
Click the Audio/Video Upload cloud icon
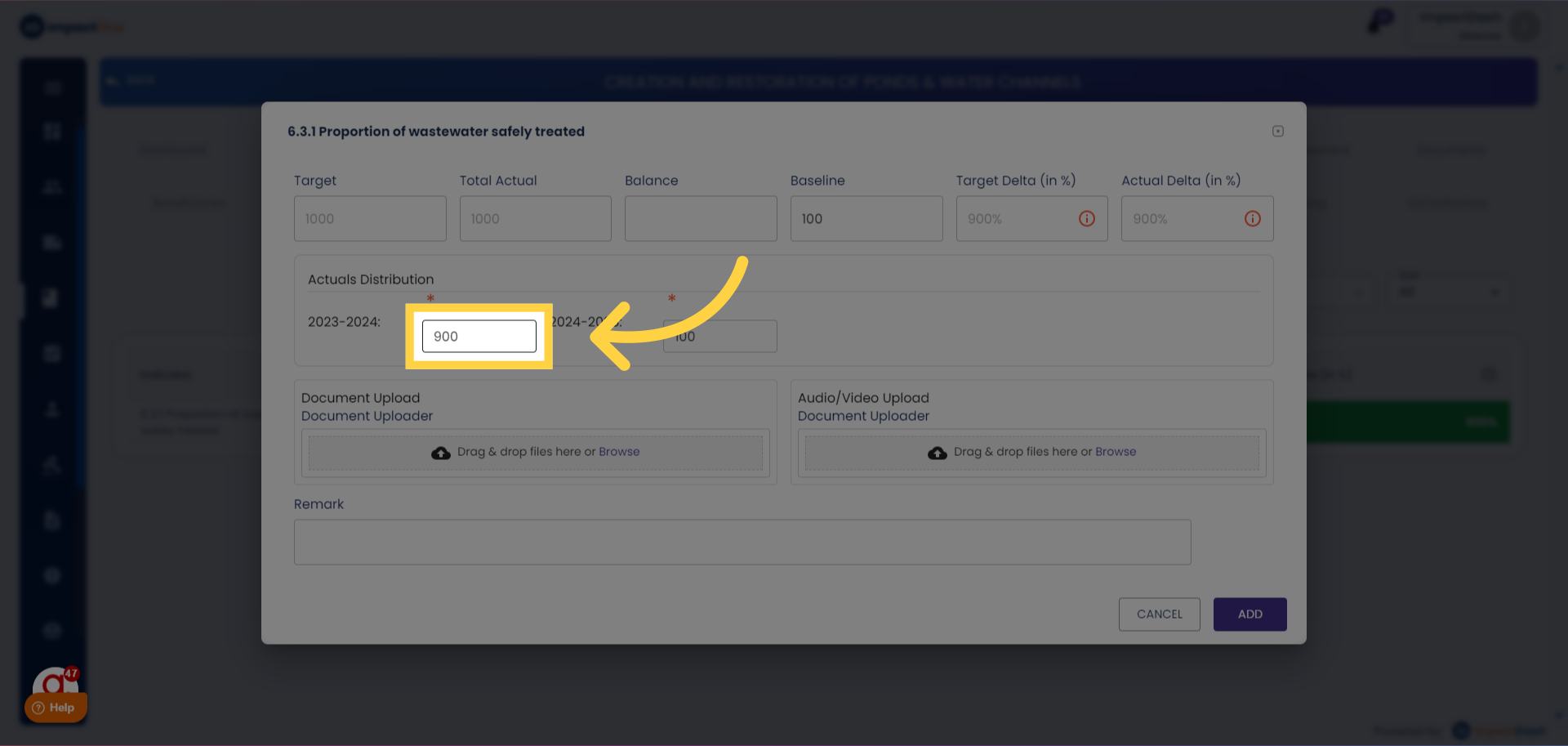[x=938, y=453]
